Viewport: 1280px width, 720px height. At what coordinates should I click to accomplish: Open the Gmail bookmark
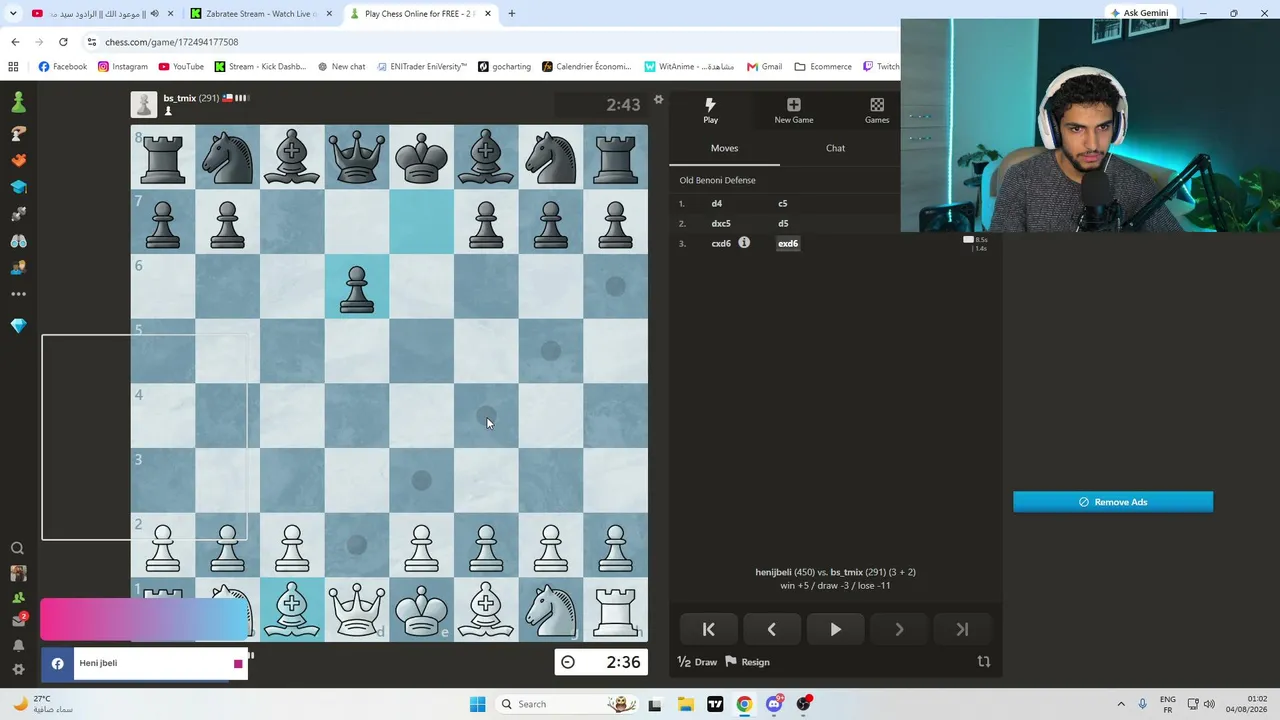(764, 67)
